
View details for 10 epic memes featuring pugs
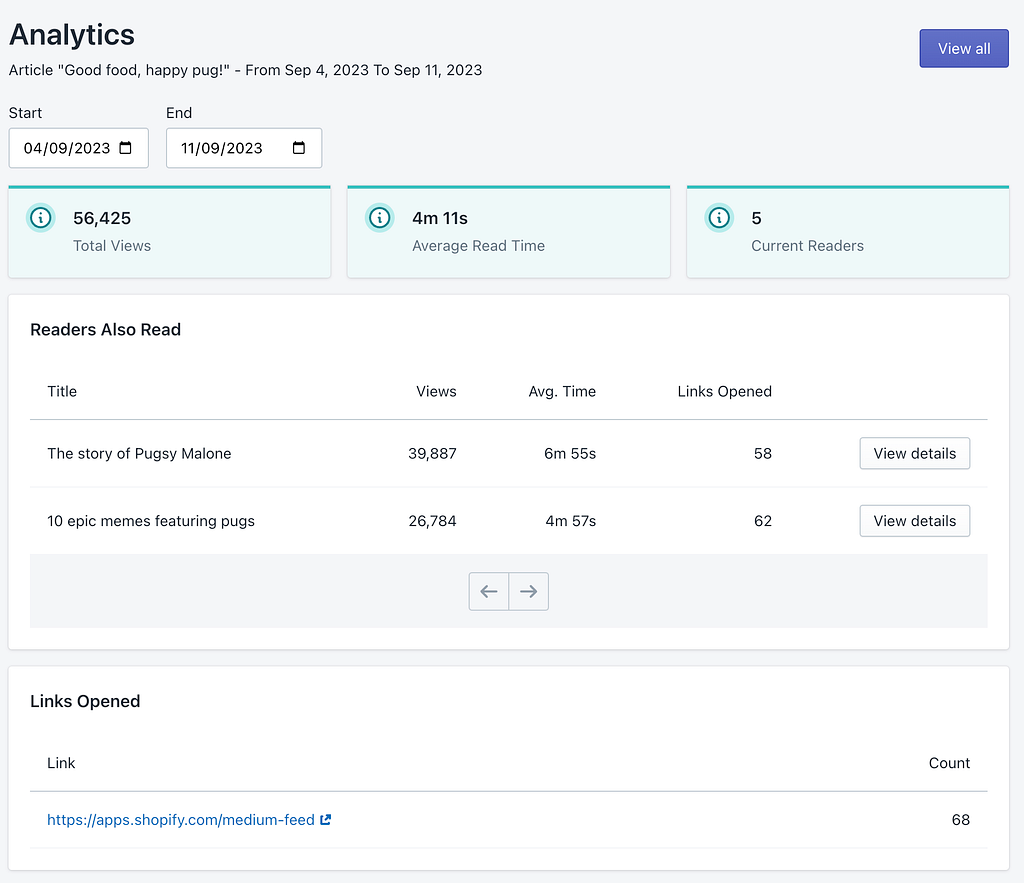[x=914, y=521]
